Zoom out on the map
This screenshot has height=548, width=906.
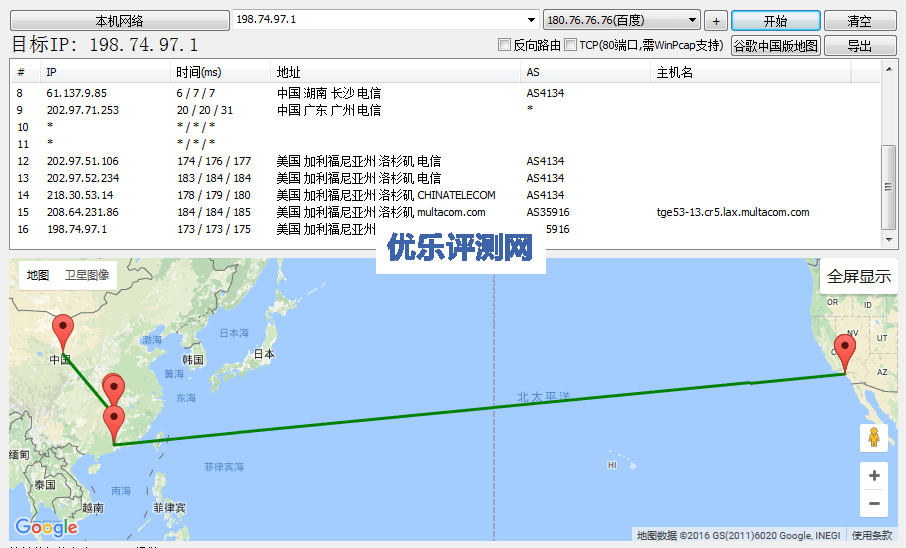[874, 503]
